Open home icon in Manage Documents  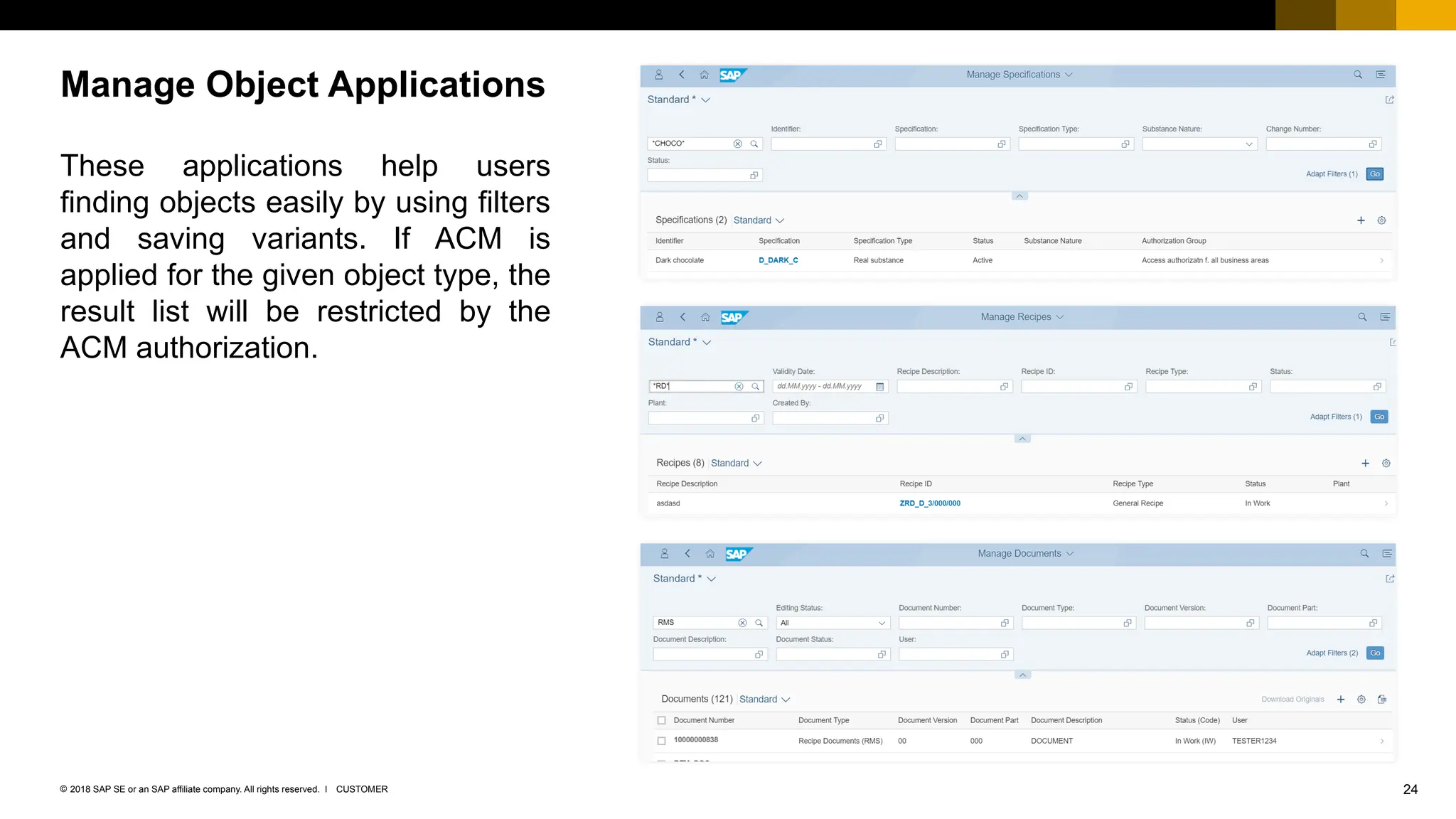[x=710, y=554]
